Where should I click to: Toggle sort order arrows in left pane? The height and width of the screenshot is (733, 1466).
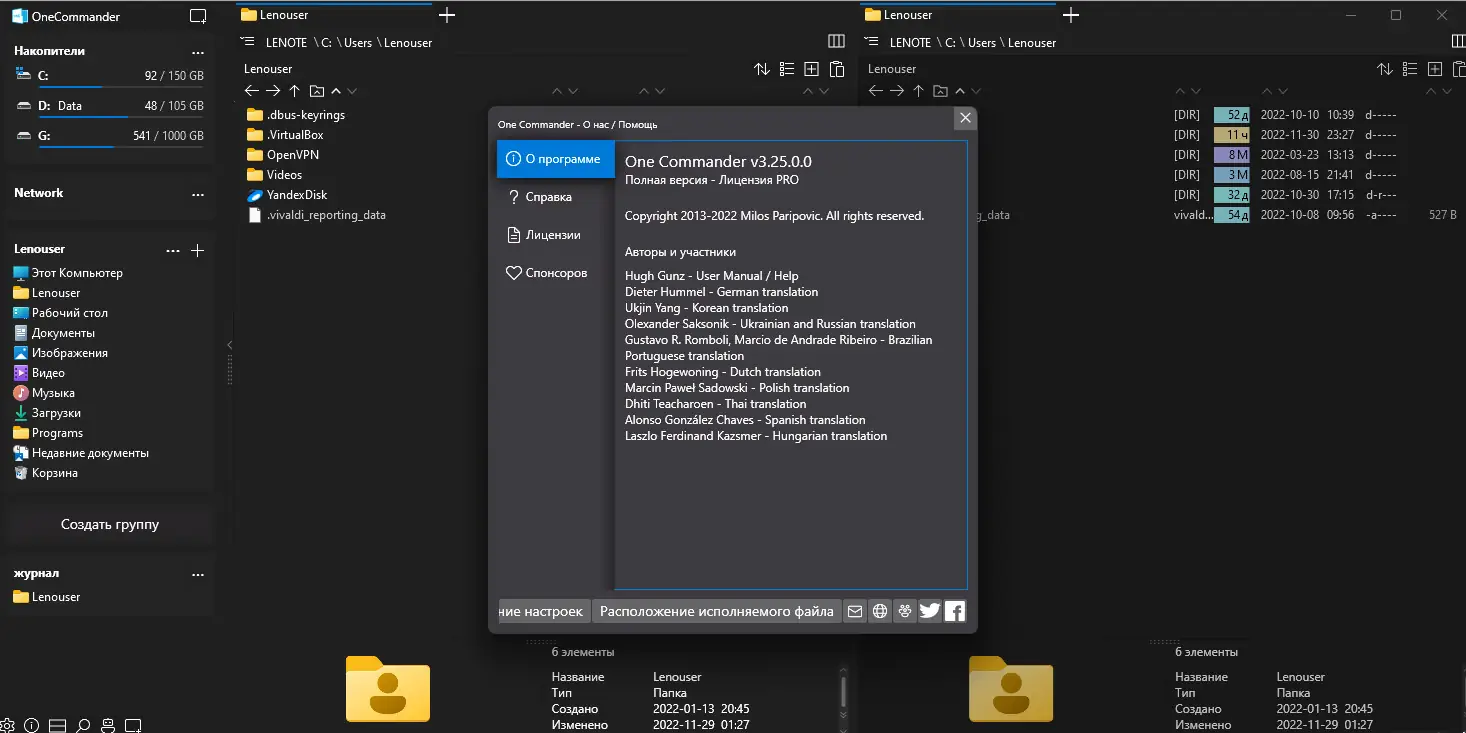(x=762, y=69)
